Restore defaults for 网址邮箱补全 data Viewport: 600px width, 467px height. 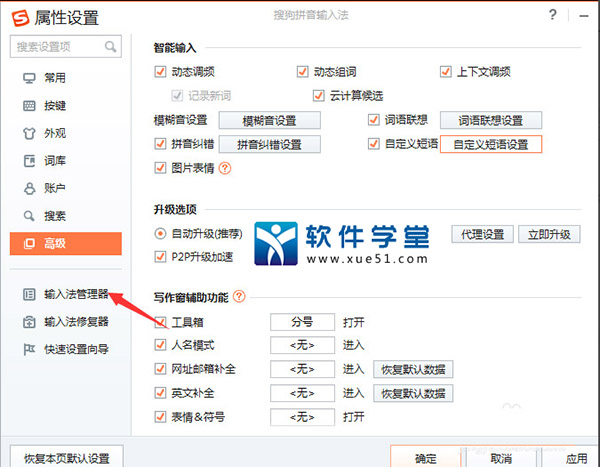413,369
